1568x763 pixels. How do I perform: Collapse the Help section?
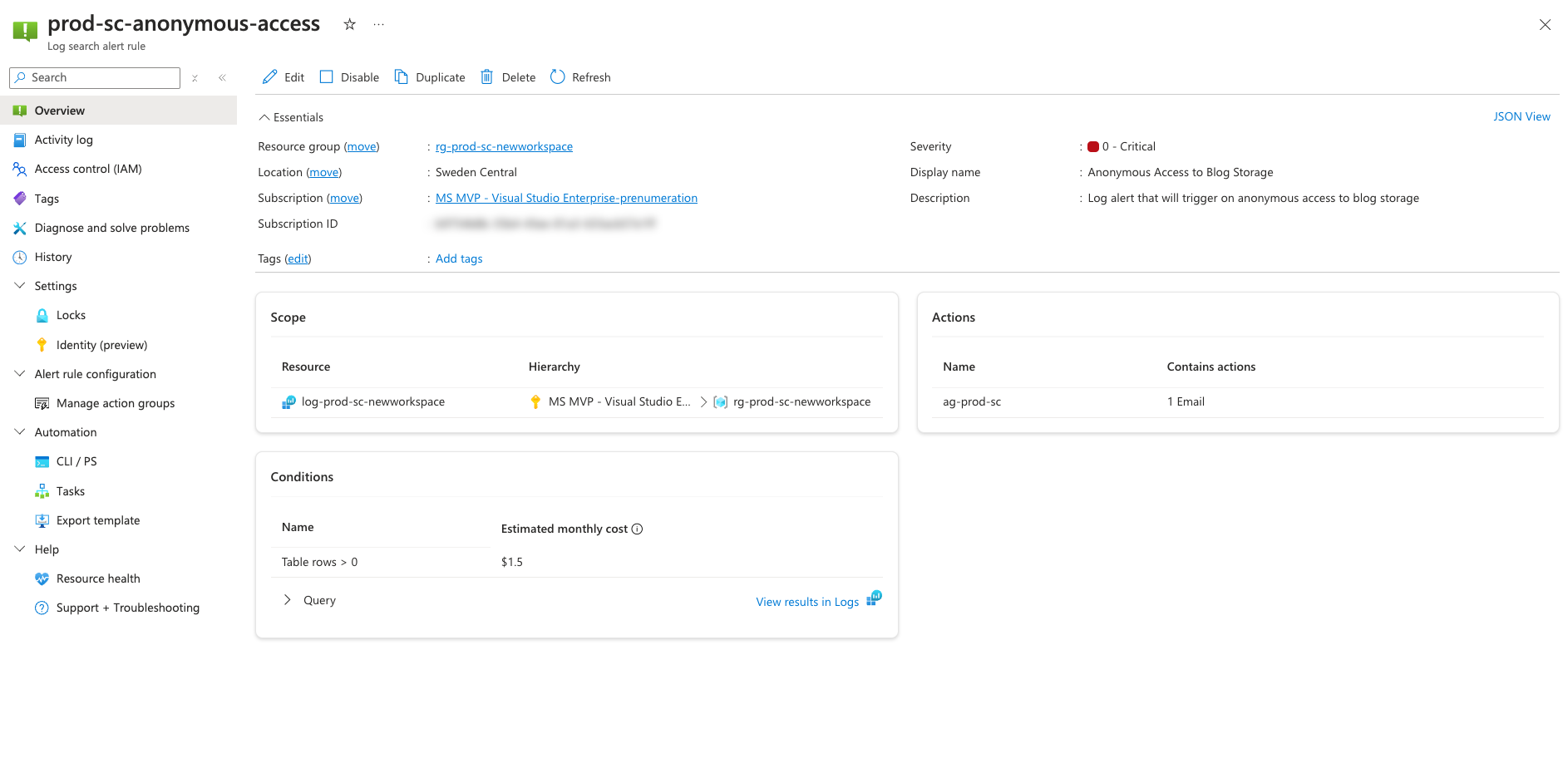coord(20,549)
